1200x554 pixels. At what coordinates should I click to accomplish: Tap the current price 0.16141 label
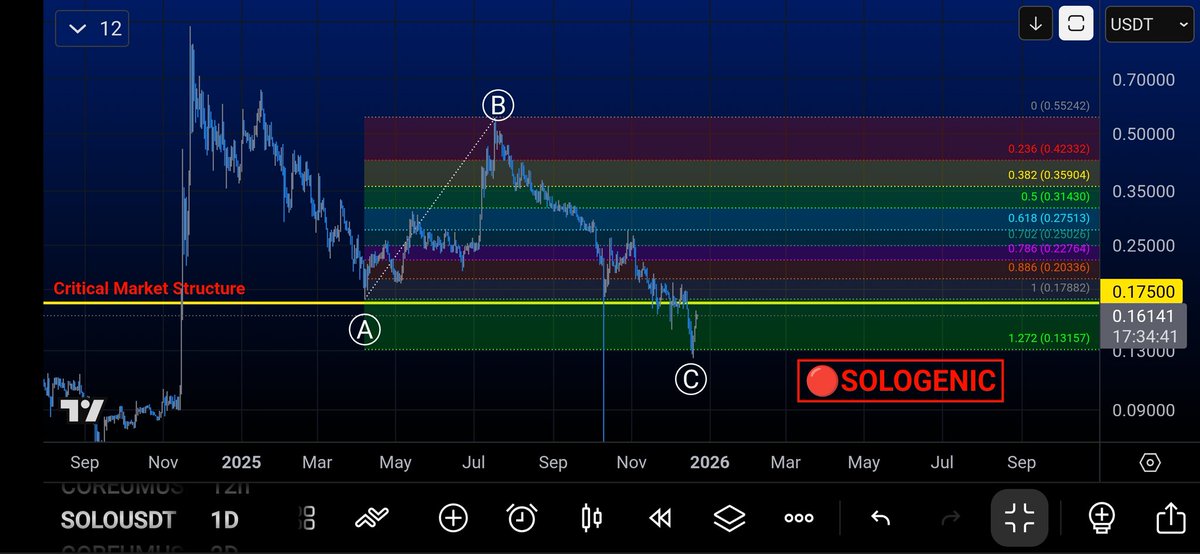pyautogui.click(x=1144, y=314)
